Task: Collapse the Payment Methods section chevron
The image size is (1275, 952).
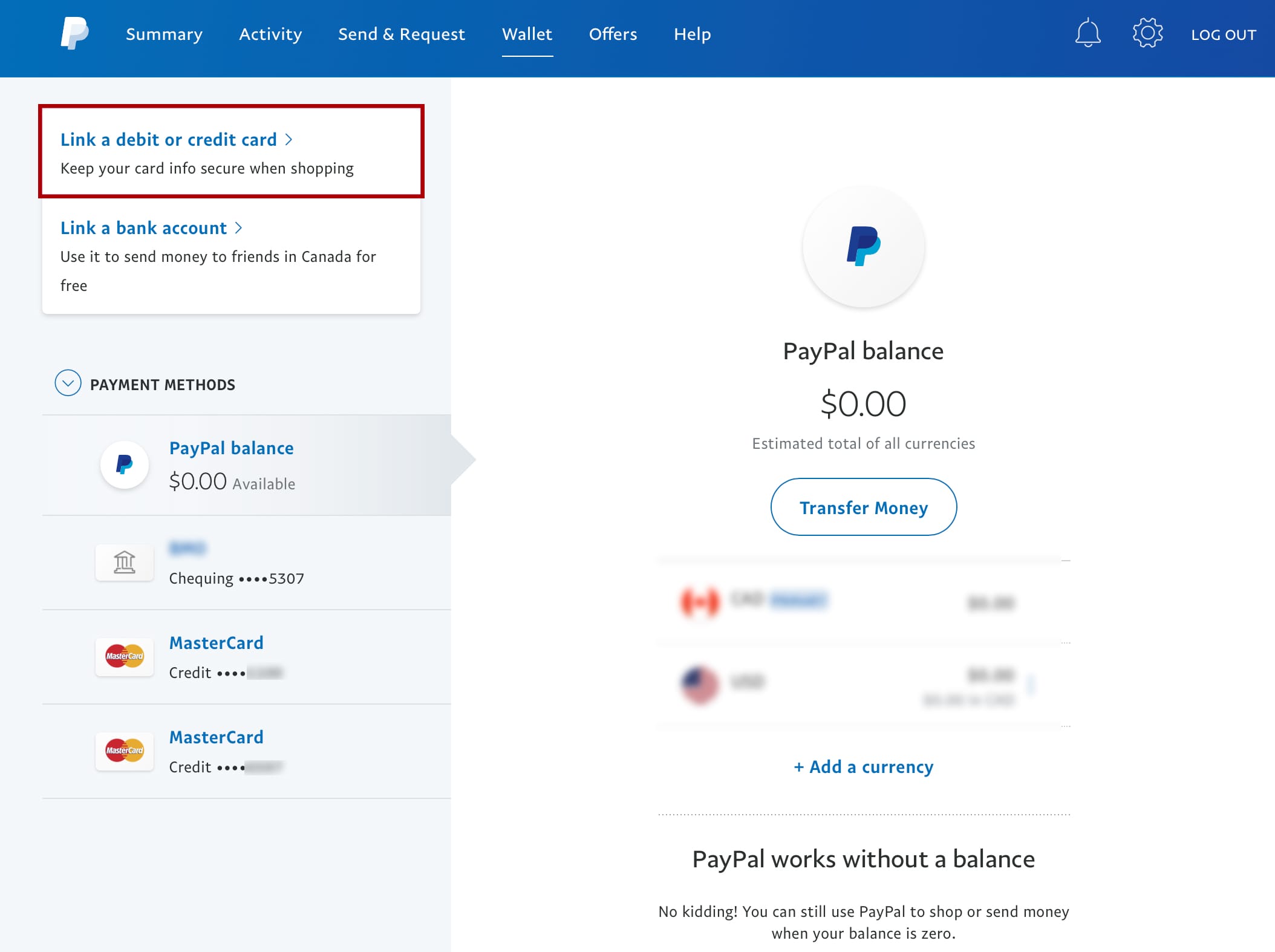Action: (x=68, y=383)
